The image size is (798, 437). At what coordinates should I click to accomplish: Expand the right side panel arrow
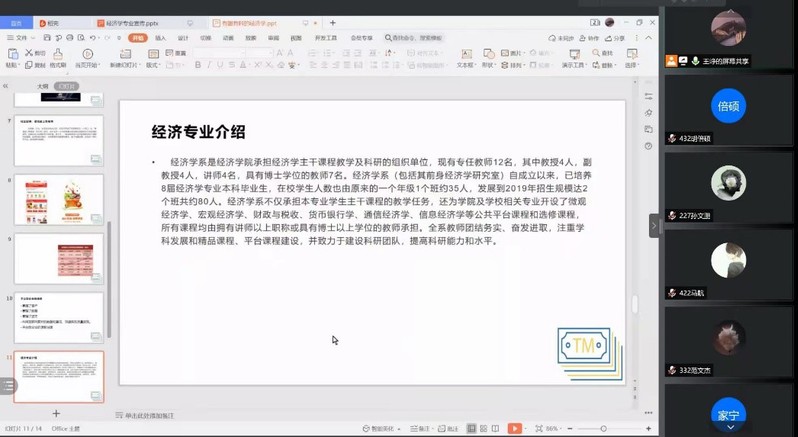pyautogui.click(x=654, y=225)
